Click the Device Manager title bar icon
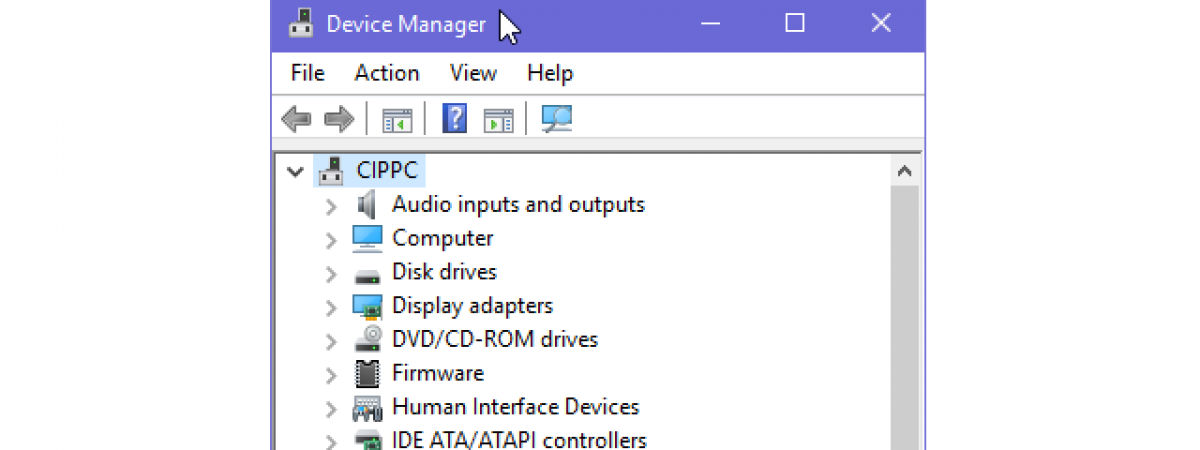This screenshot has height=450, width=1200. pyautogui.click(x=300, y=24)
